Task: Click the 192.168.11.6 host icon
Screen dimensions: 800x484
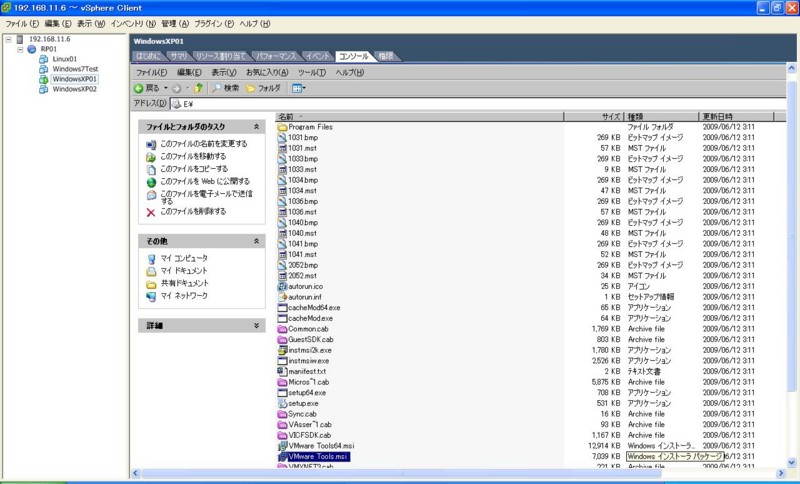Action: tap(20, 39)
